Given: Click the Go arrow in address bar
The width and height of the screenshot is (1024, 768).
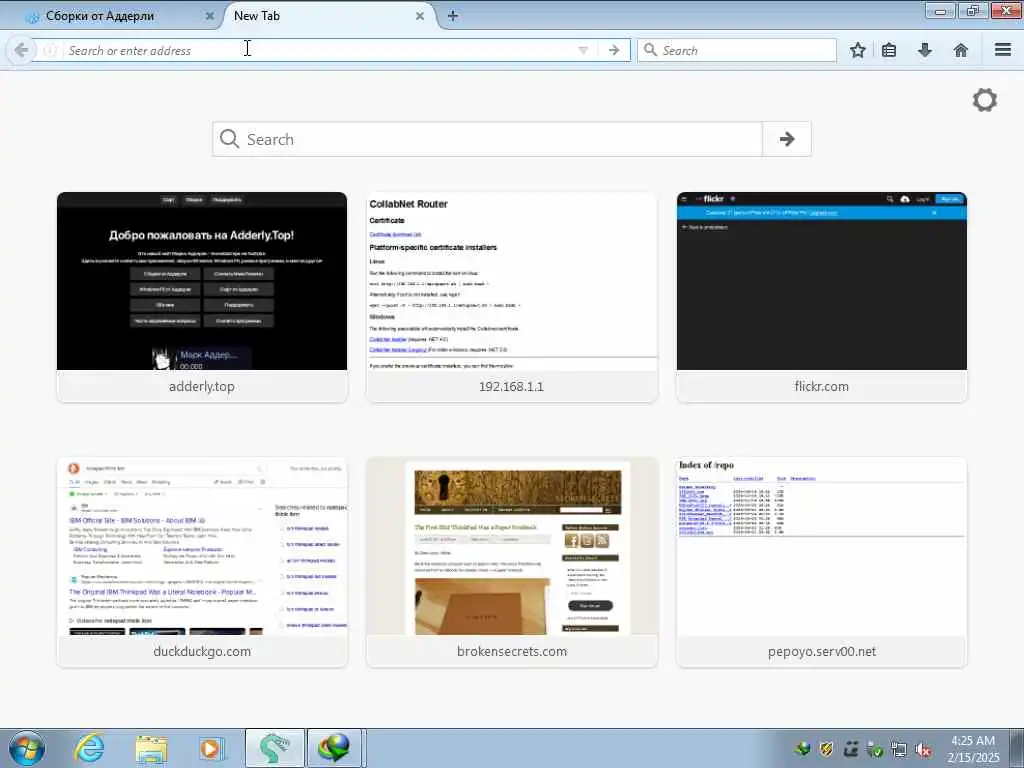Looking at the screenshot, I should point(614,50).
